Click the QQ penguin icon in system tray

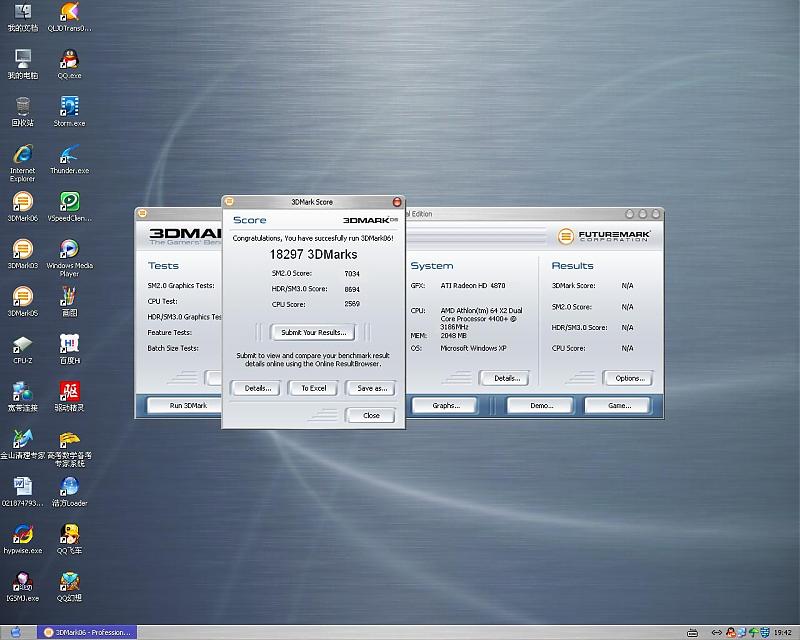[731, 633]
